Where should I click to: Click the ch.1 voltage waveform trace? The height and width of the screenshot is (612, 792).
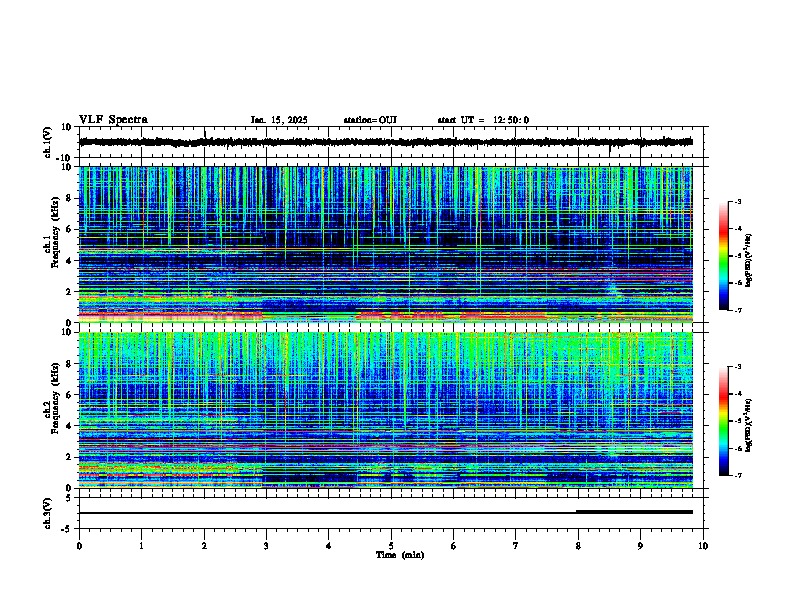[385, 142]
